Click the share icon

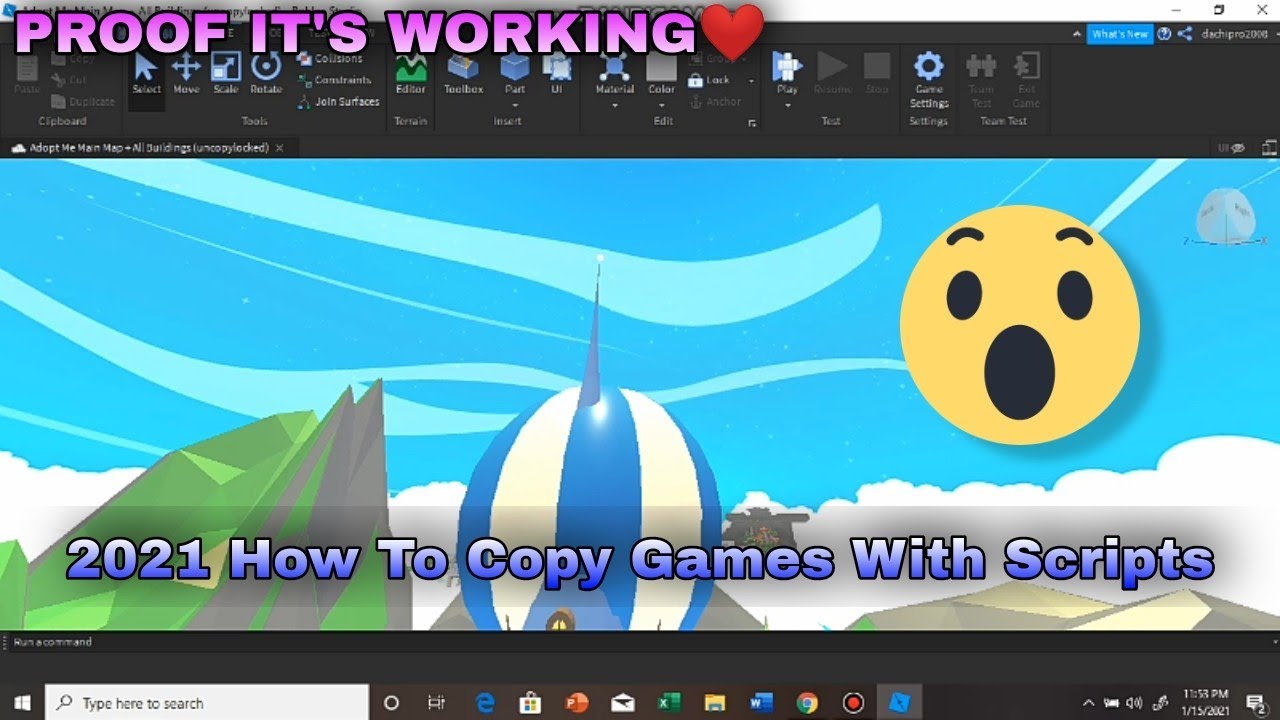coord(1185,34)
